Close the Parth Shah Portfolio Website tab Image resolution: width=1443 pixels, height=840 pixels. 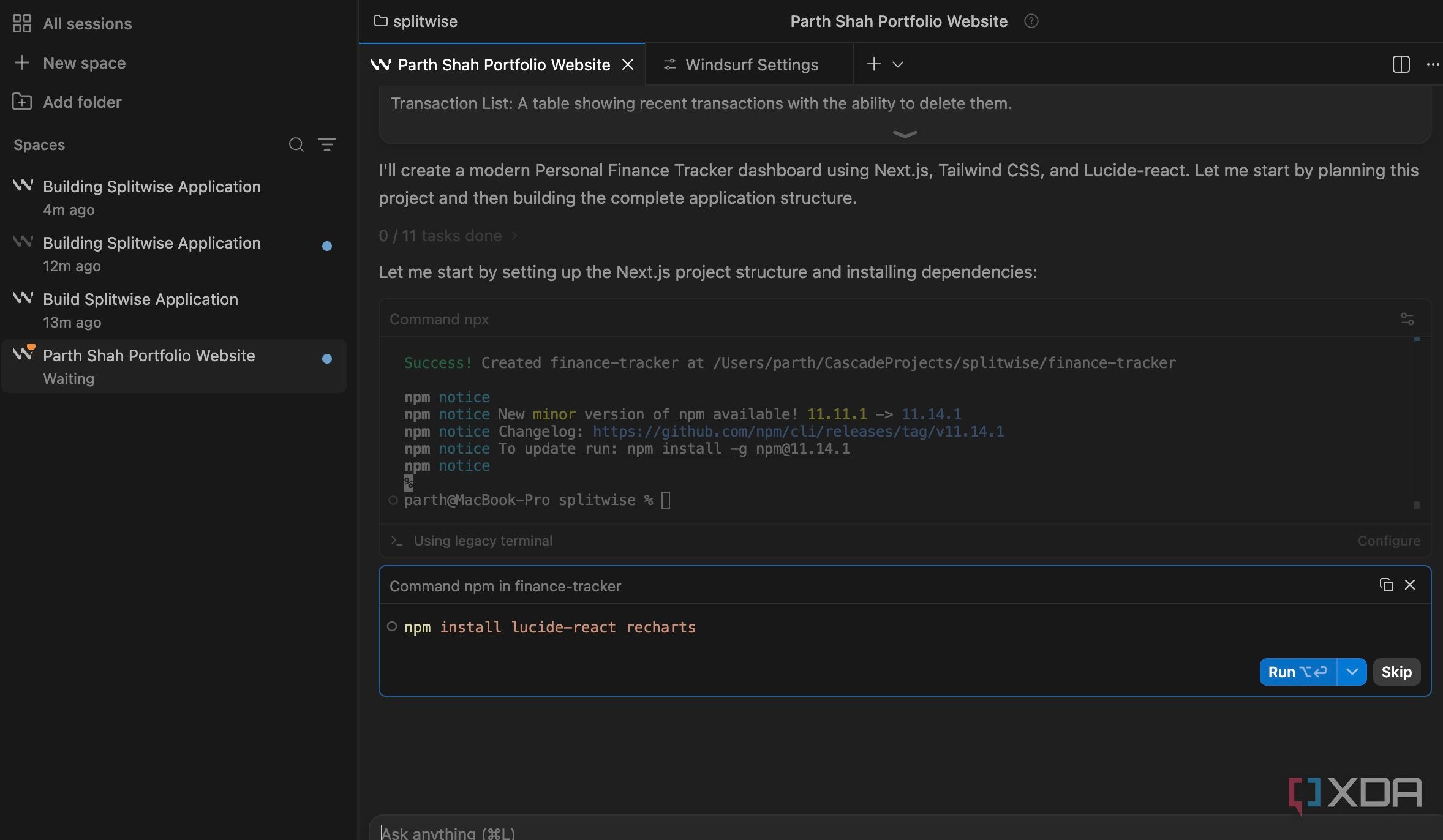point(628,64)
